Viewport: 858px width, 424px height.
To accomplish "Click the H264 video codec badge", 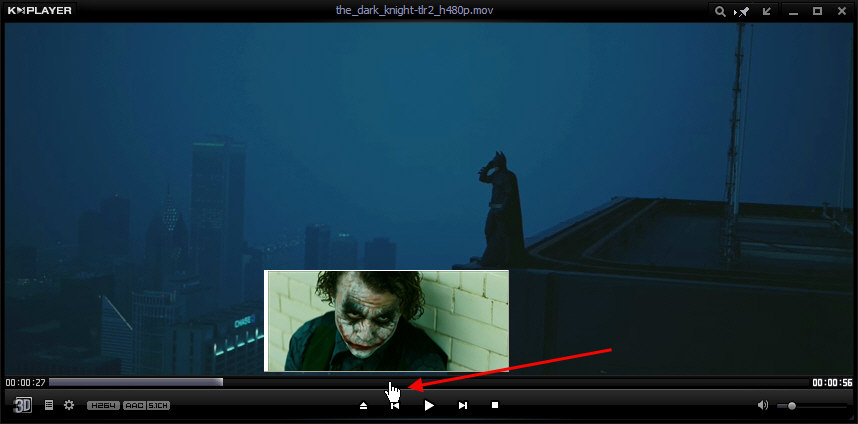I will tap(103, 405).
